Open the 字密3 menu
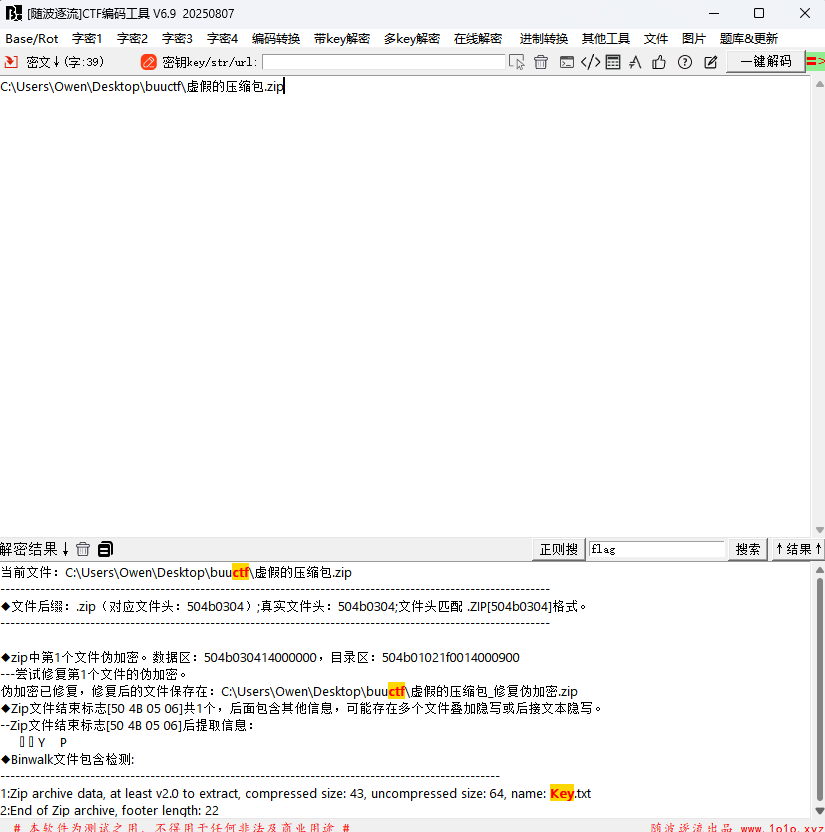This screenshot has height=832, width=825. 177,39
